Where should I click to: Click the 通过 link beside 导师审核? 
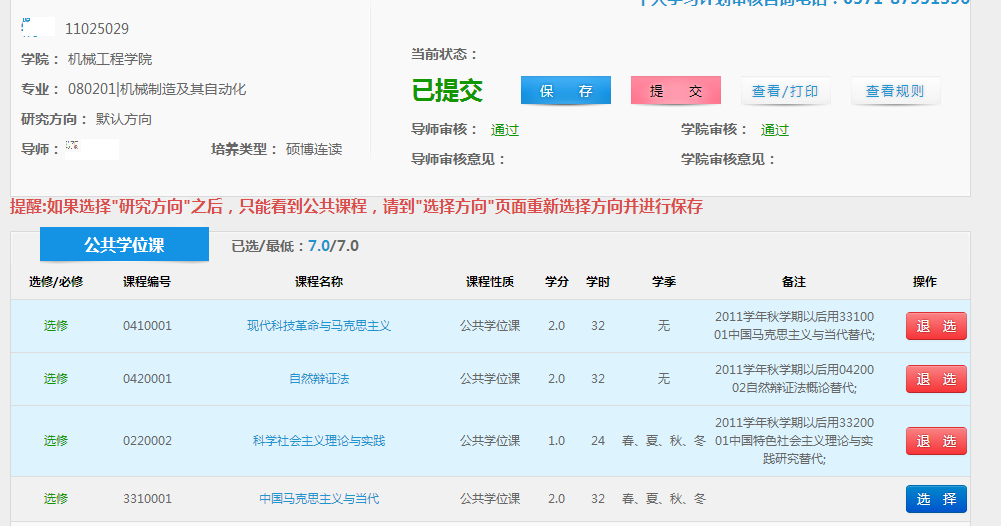coord(505,130)
